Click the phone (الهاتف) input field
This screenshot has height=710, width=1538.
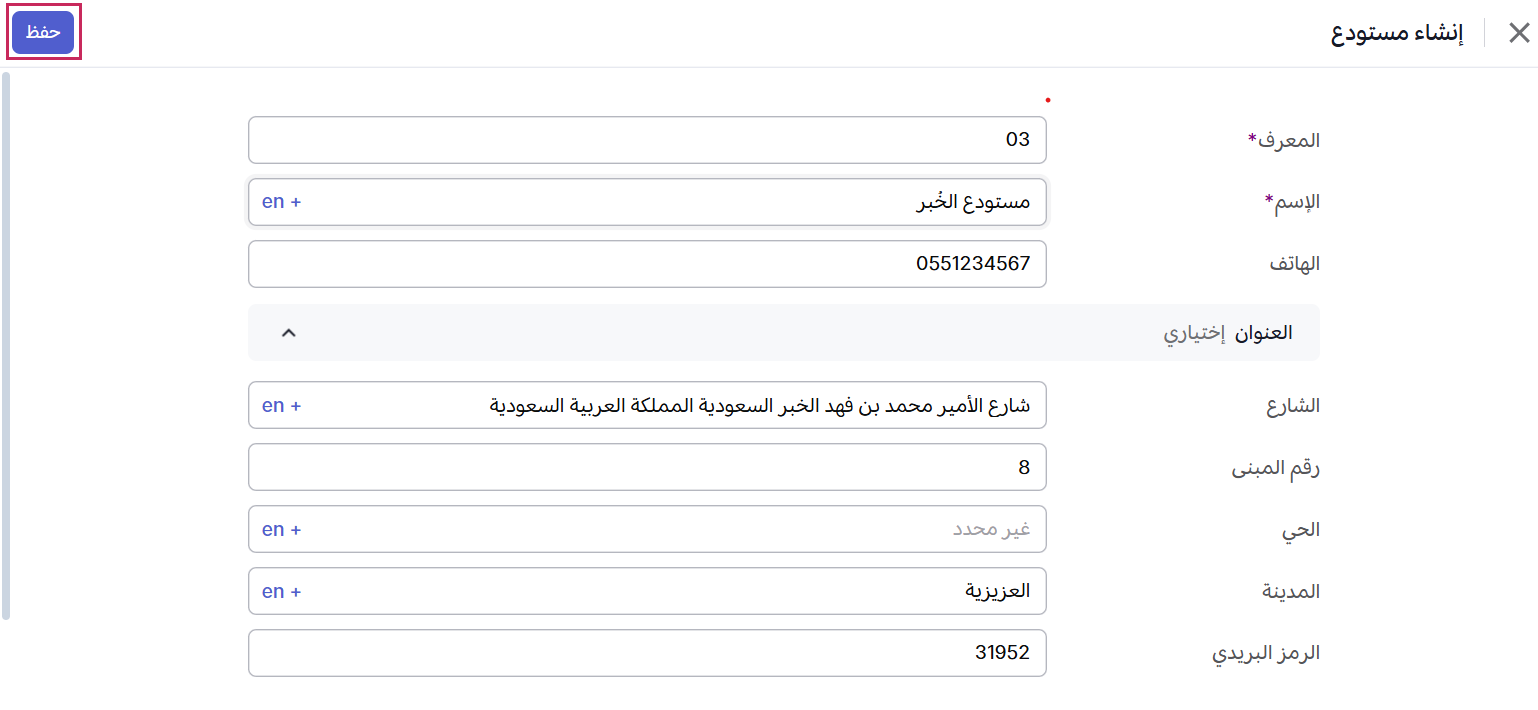click(646, 264)
